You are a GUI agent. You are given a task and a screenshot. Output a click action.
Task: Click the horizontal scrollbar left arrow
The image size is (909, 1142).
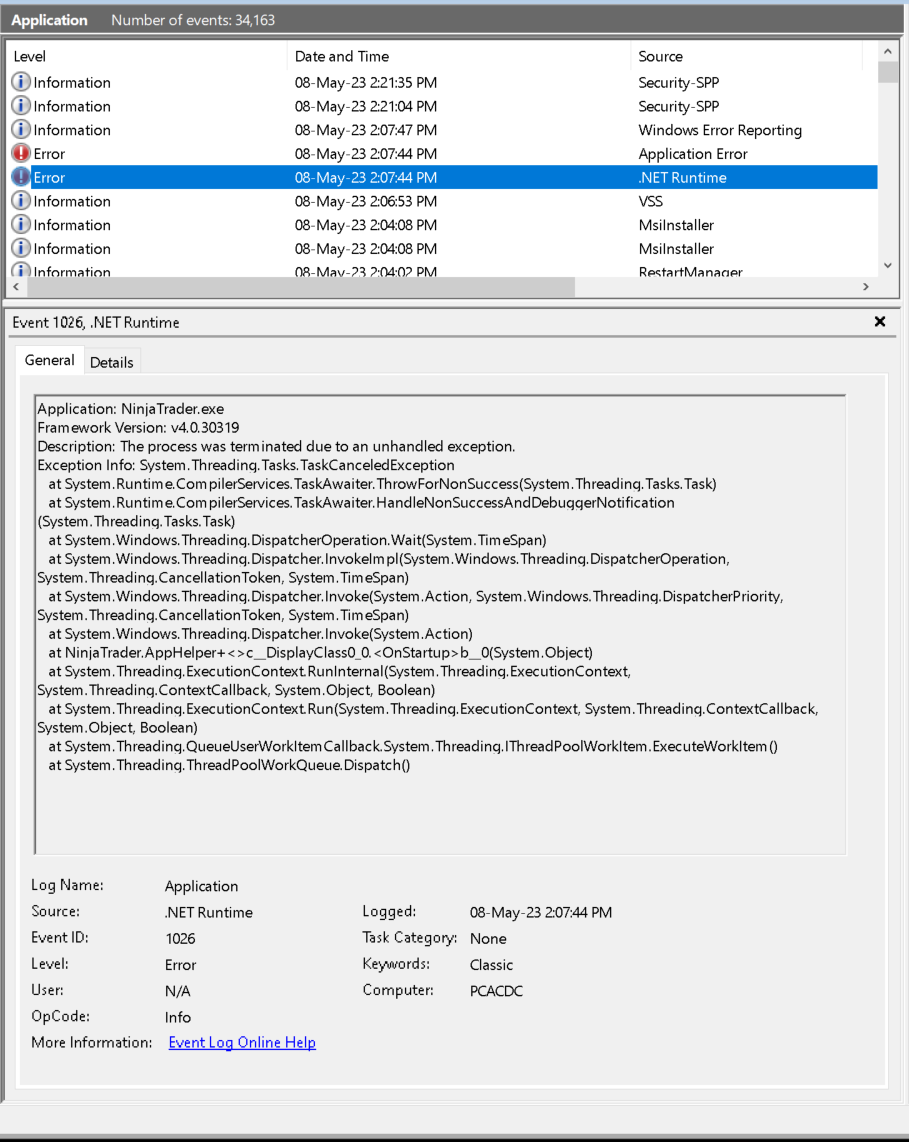pos(16,287)
